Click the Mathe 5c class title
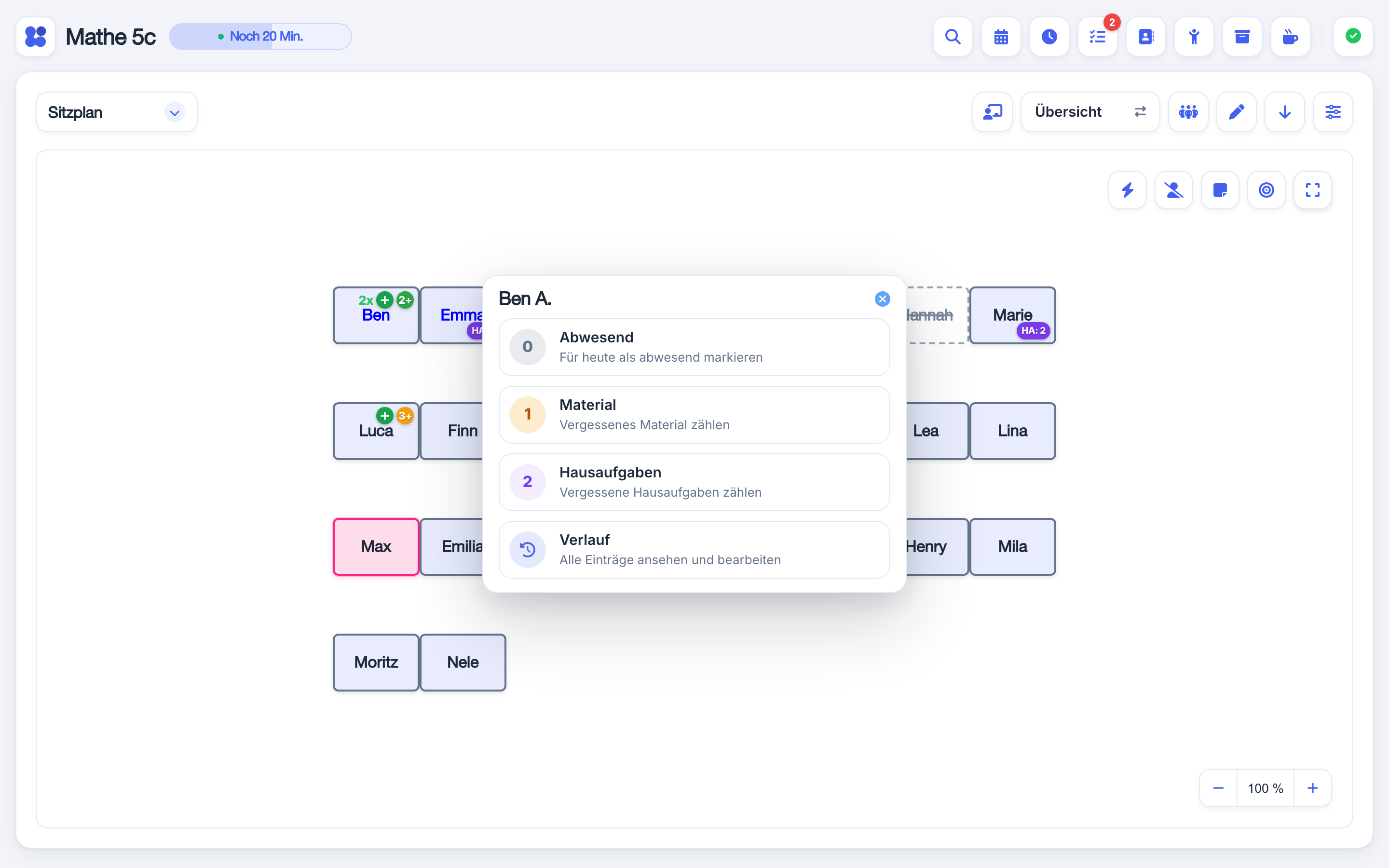The height and width of the screenshot is (868, 1389). [x=110, y=37]
